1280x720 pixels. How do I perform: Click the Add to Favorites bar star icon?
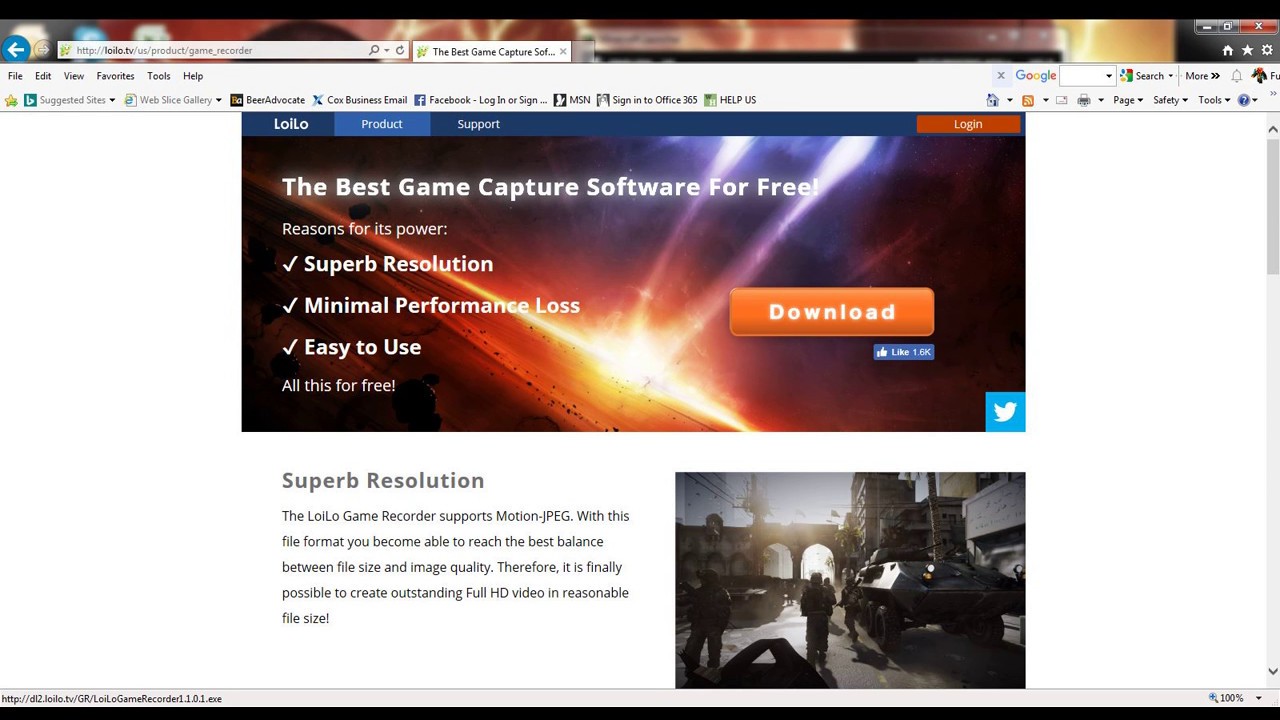[11, 100]
